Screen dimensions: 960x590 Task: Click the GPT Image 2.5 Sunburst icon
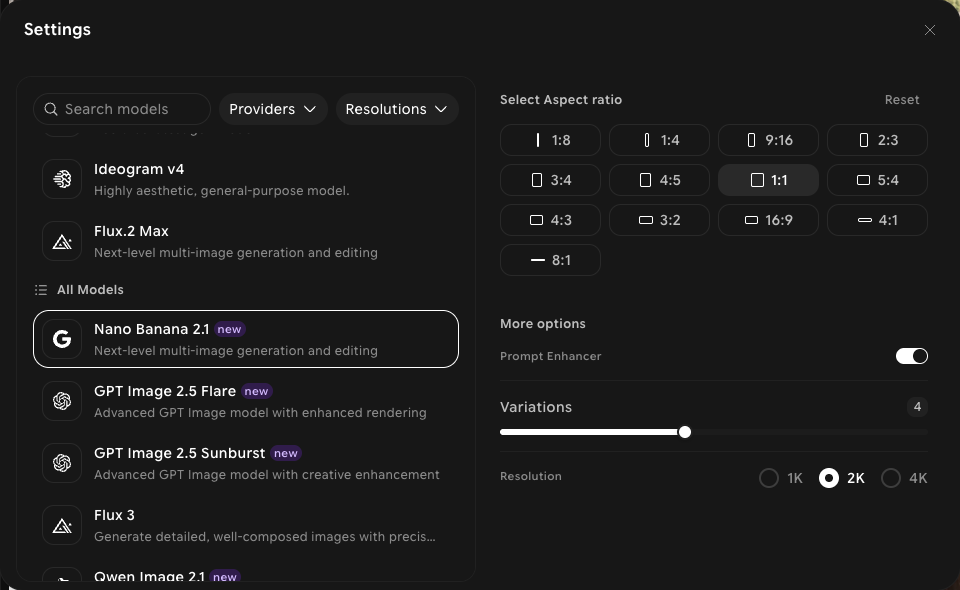pos(62,463)
